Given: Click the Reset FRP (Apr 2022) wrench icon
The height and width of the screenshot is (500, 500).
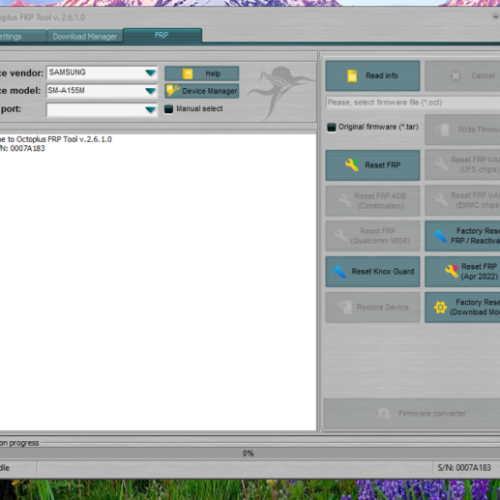Looking at the screenshot, I should 452,271.
